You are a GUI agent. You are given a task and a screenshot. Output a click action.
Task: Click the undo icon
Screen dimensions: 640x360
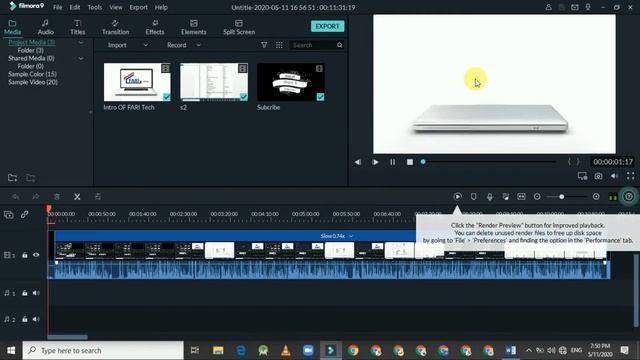coord(16,197)
